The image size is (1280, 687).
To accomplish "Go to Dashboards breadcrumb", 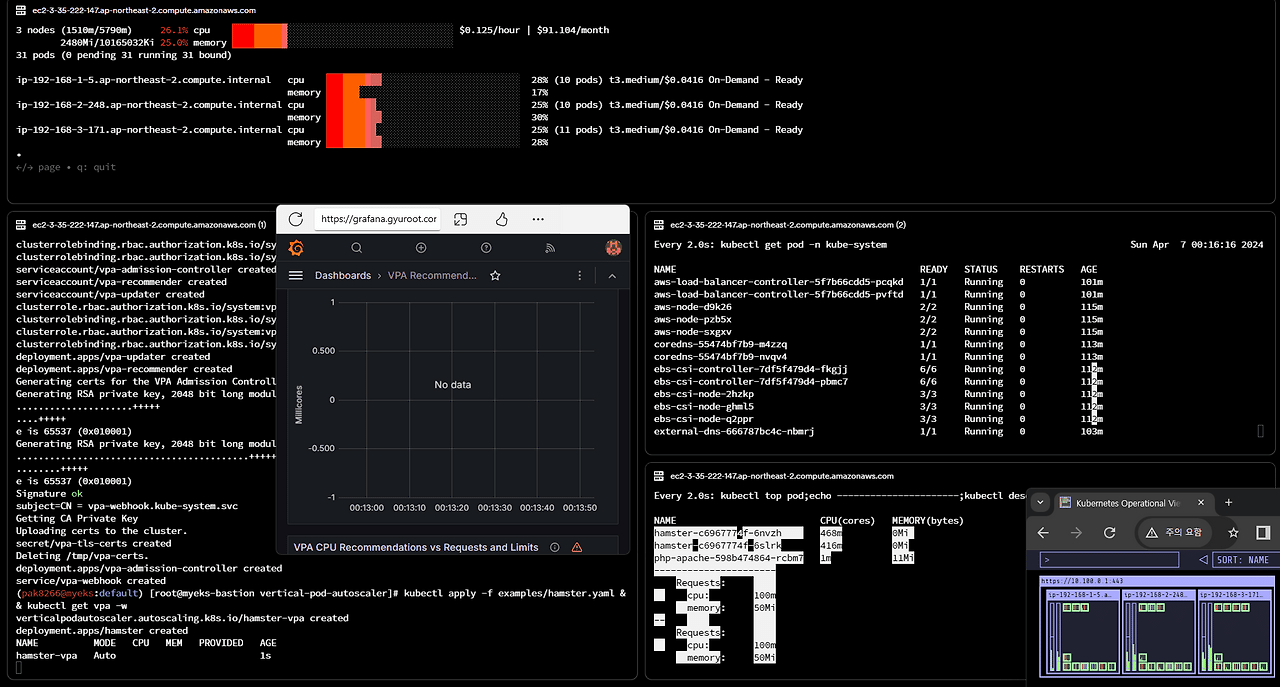I will (343, 275).
